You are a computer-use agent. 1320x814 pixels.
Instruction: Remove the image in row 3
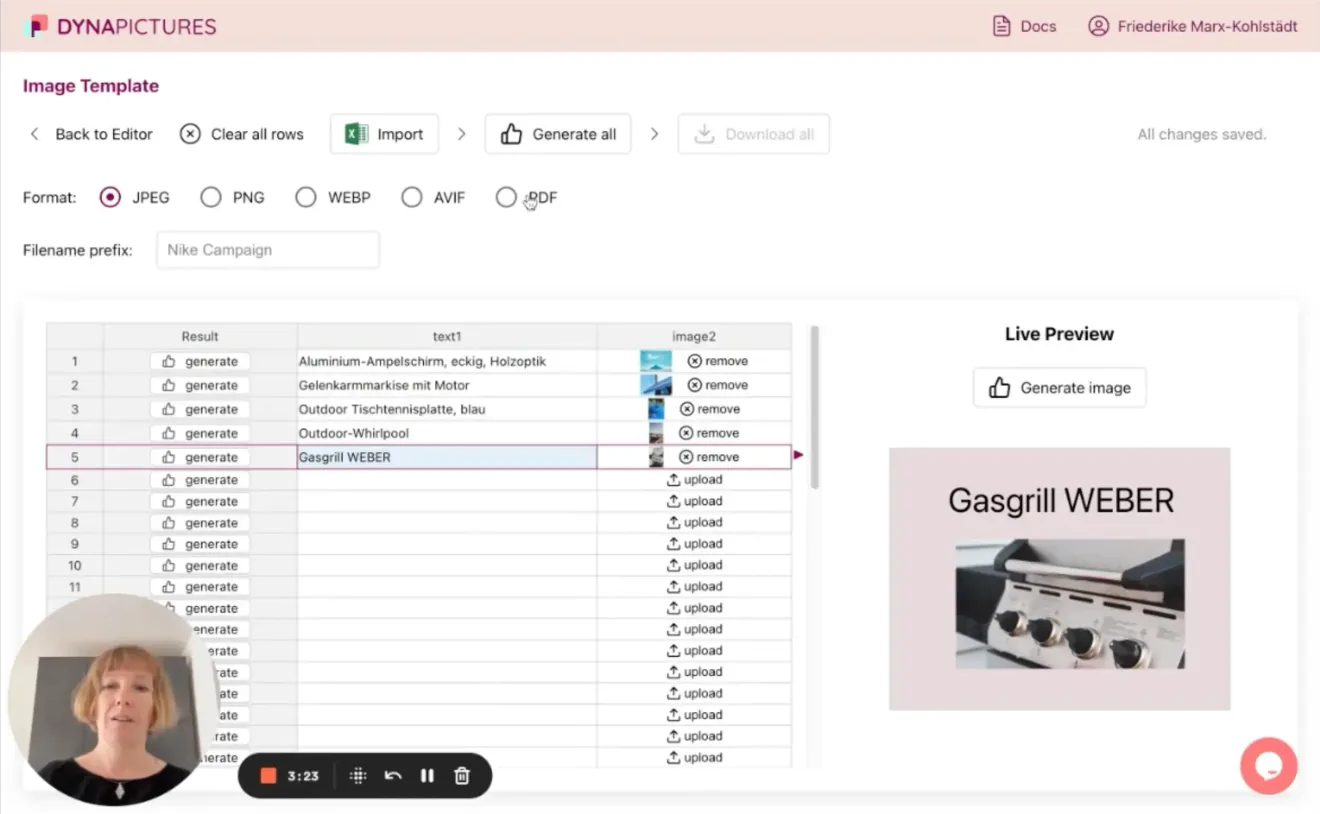[710, 409]
